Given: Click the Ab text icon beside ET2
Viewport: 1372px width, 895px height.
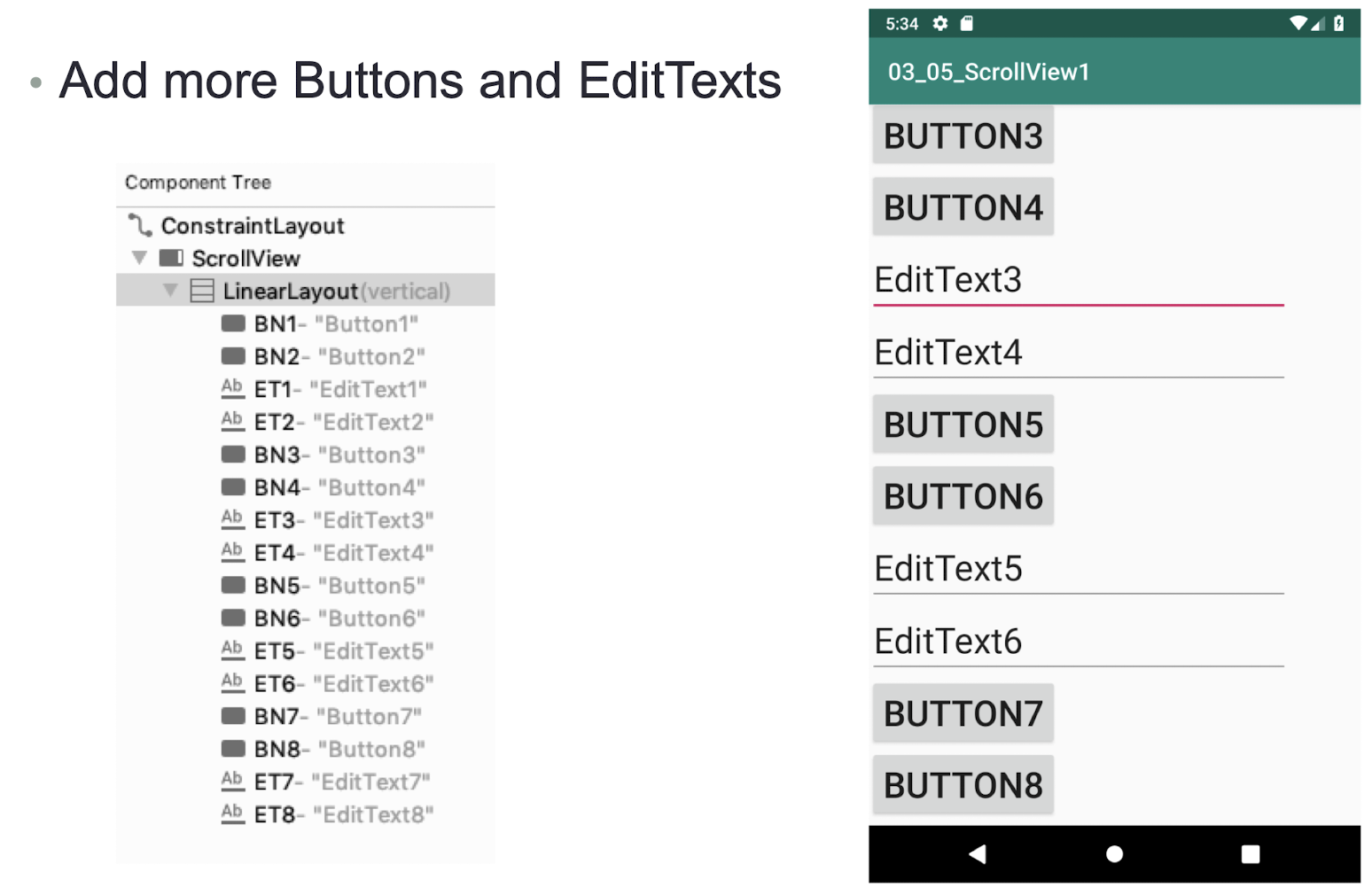Looking at the screenshot, I should (232, 421).
